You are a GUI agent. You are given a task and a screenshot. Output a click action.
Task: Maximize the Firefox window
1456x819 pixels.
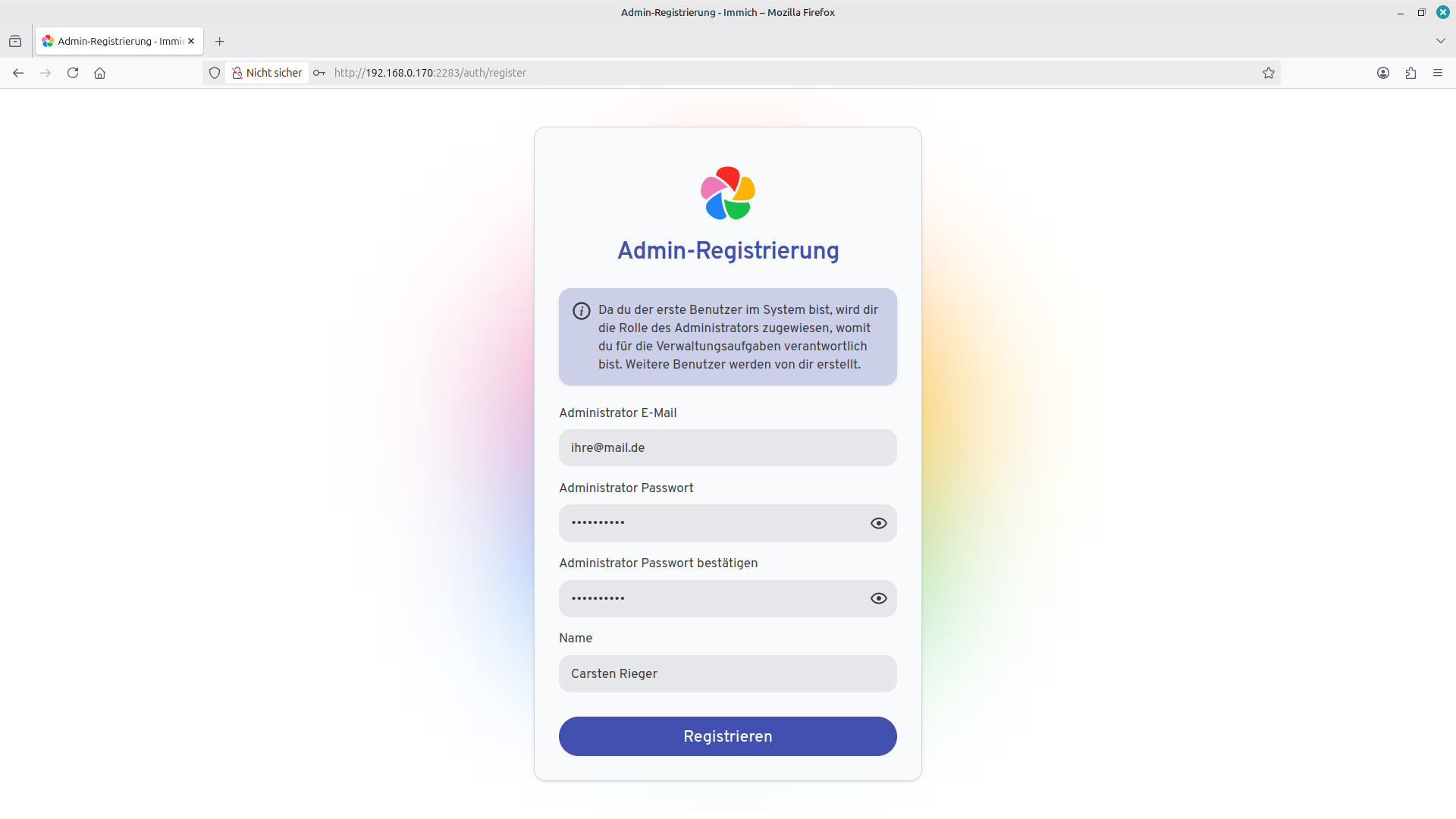click(1422, 12)
